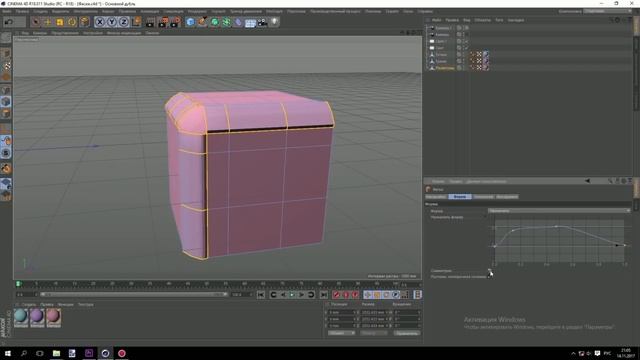Screen dimensions: 640x360
Task: Click the Record Active Objects button
Action: click(x=336, y=294)
